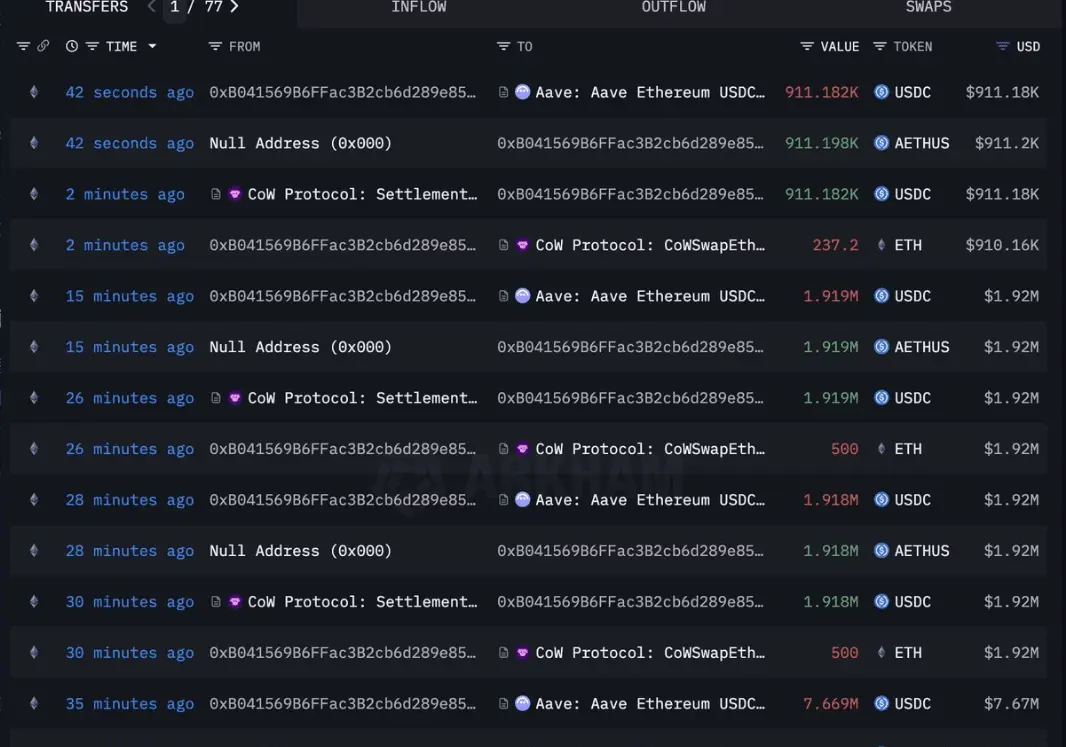Toggle the TIME sort arrow
Image resolution: width=1066 pixels, height=747 pixels.
point(152,46)
